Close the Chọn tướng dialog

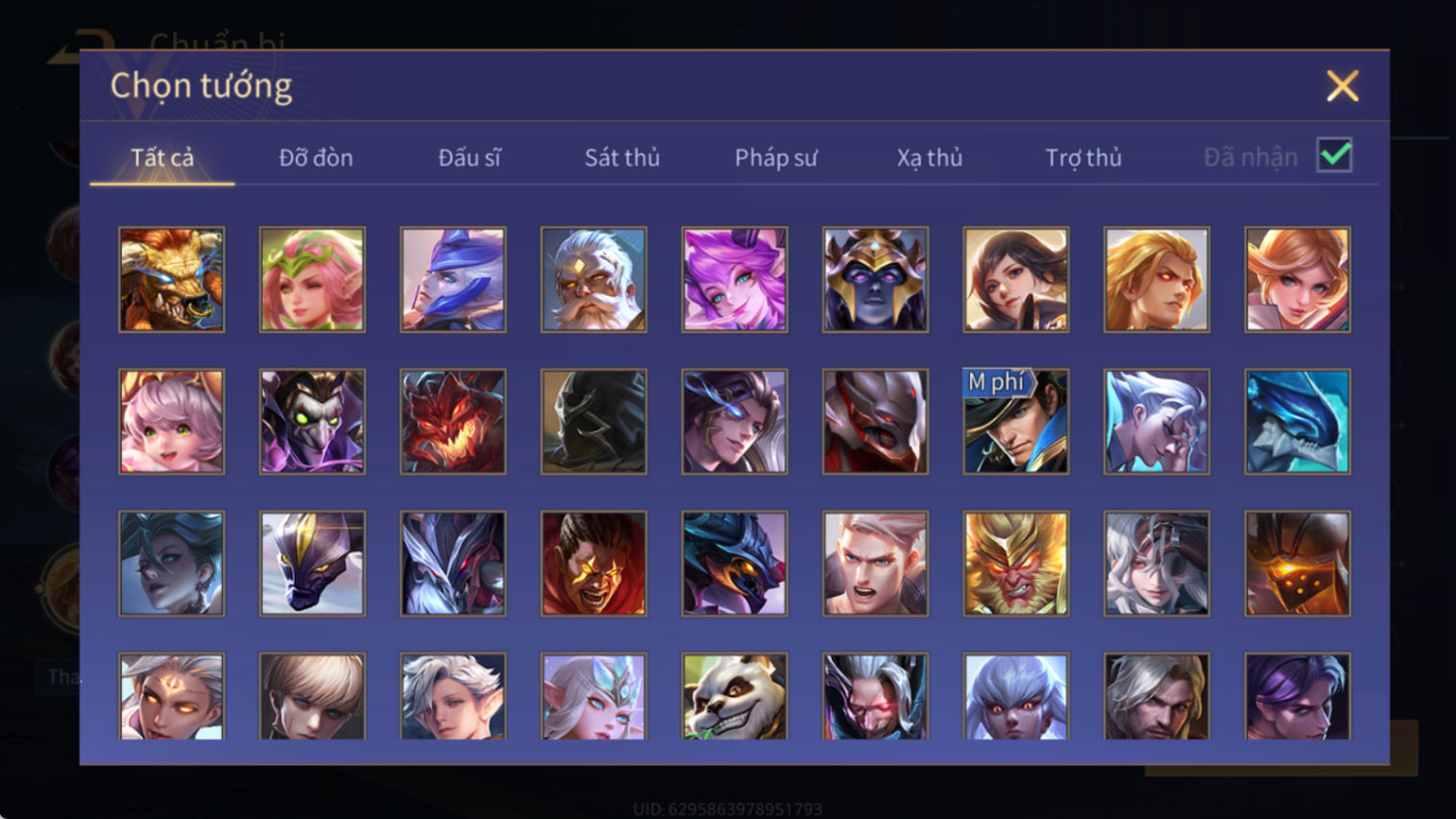coord(1342,86)
